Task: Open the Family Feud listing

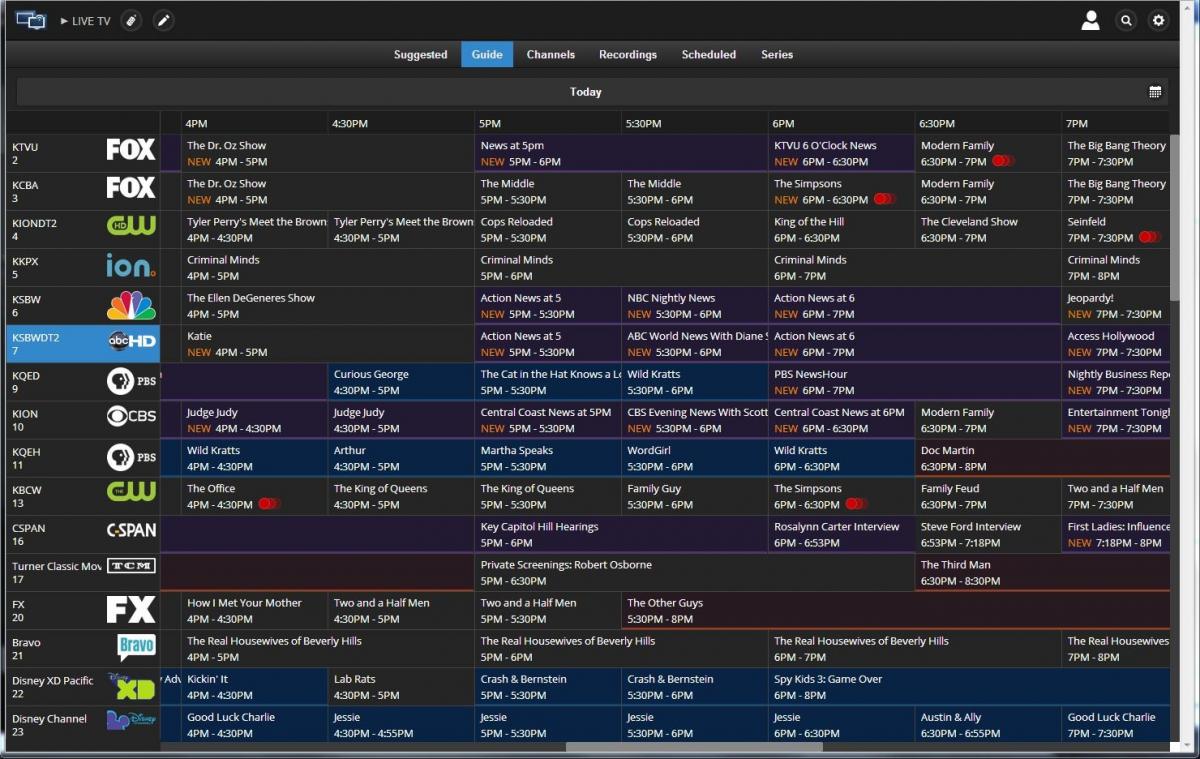Action: [988, 496]
